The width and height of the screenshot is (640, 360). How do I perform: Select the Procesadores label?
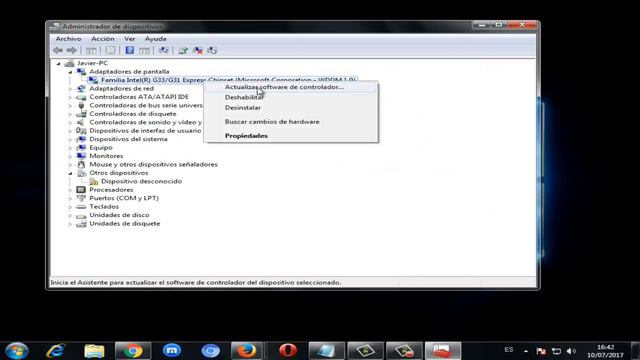(x=111, y=190)
